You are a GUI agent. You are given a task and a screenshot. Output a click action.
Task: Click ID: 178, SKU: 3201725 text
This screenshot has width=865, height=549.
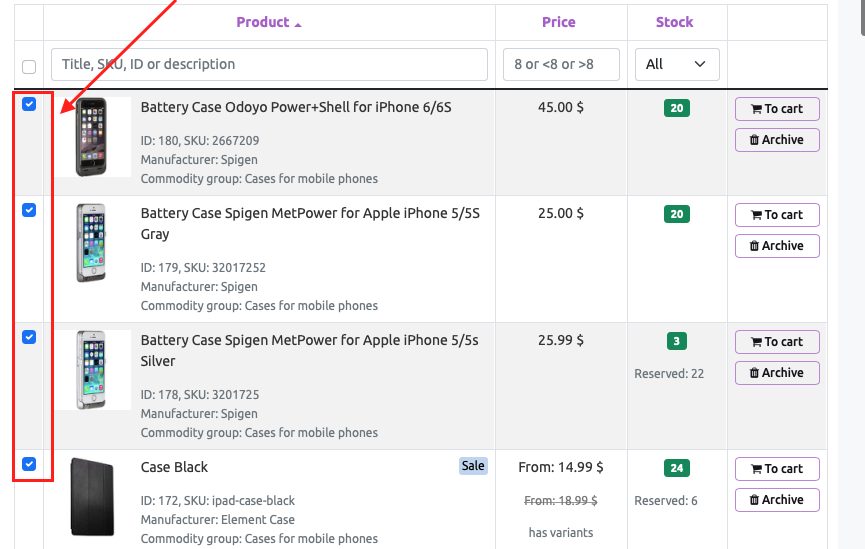click(200, 395)
